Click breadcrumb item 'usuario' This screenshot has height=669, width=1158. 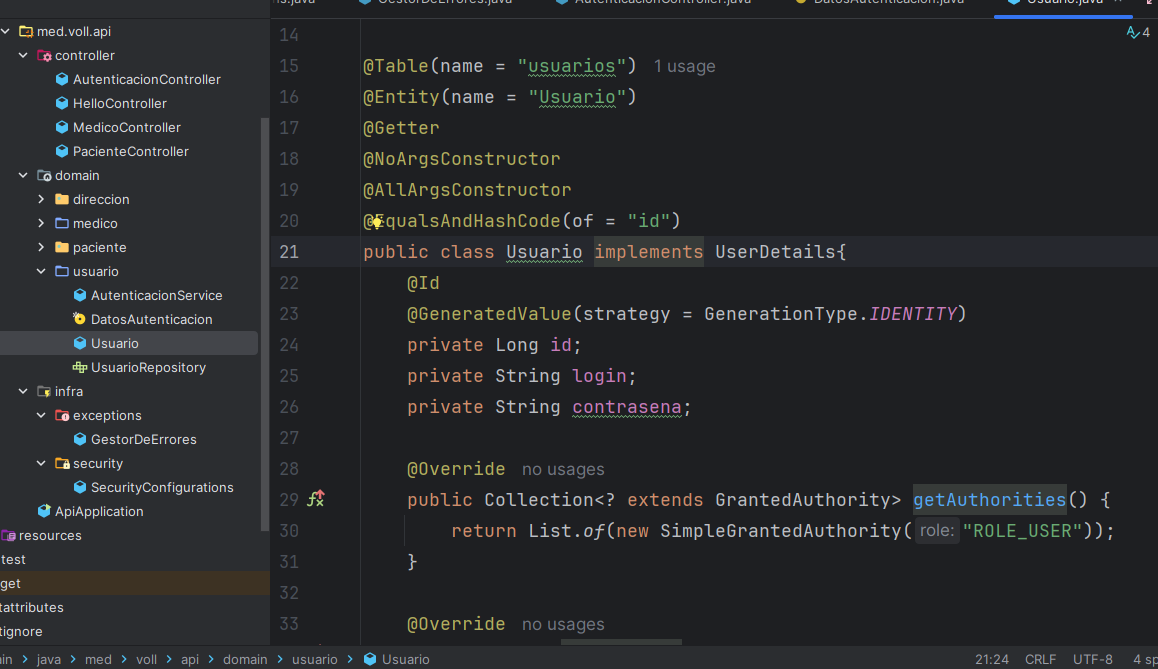coord(315,659)
